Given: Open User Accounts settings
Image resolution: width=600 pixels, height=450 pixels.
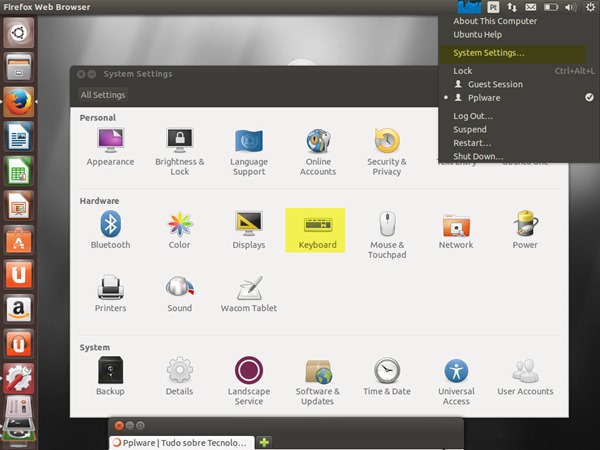Looking at the screenshot, I should [525, 376].
